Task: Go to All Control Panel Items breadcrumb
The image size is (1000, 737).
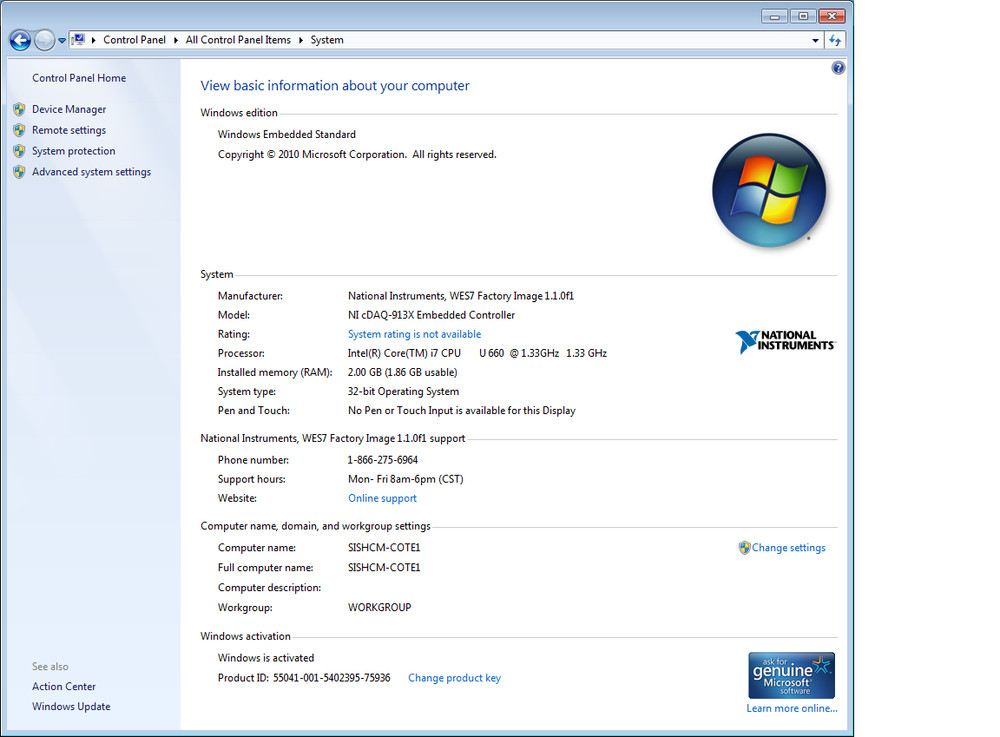Action: (x=238, y=40)
